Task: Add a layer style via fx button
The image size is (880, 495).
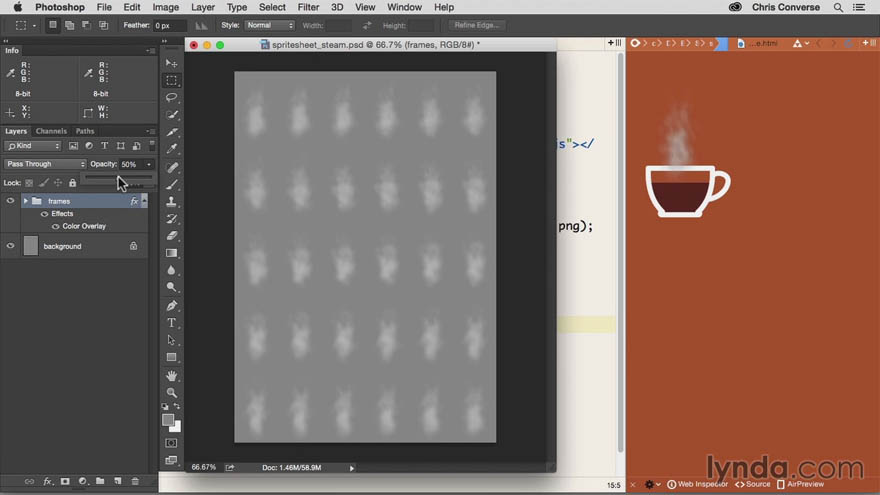Action: [48, 482]
